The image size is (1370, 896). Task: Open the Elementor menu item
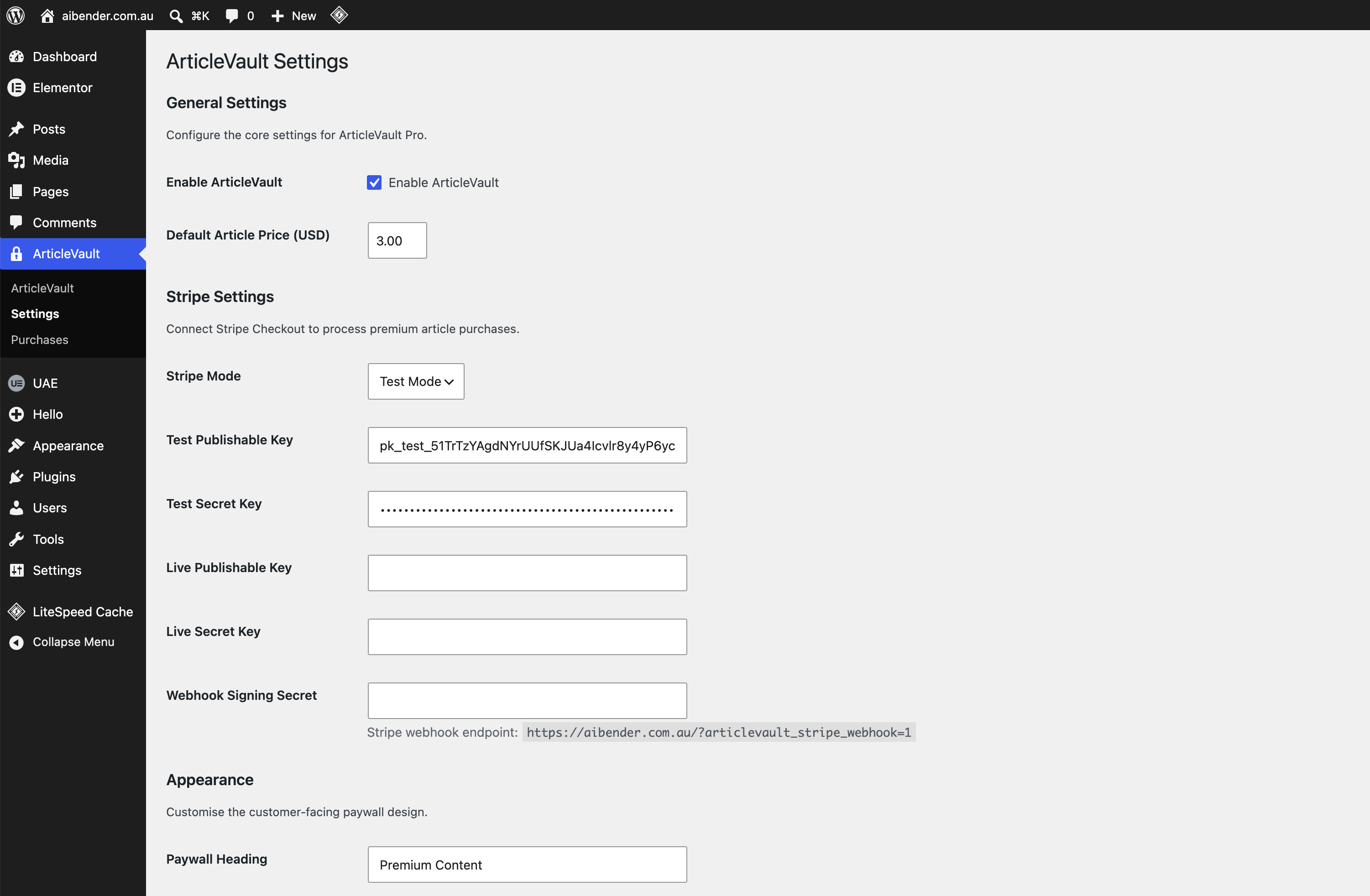click(x=73, y=88)
